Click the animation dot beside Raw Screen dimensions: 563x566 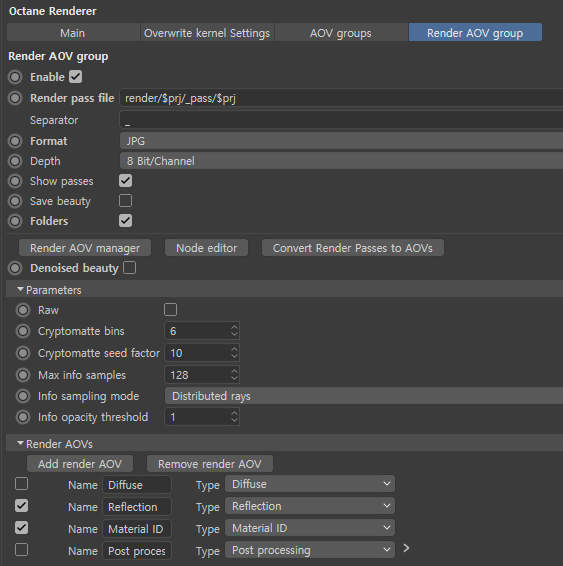pos(23,310)
